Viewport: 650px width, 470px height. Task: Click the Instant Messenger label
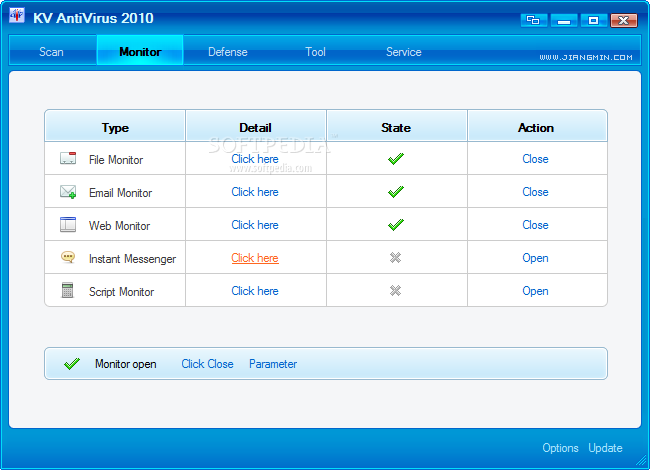pyautogui.click(x=132, y=259)
